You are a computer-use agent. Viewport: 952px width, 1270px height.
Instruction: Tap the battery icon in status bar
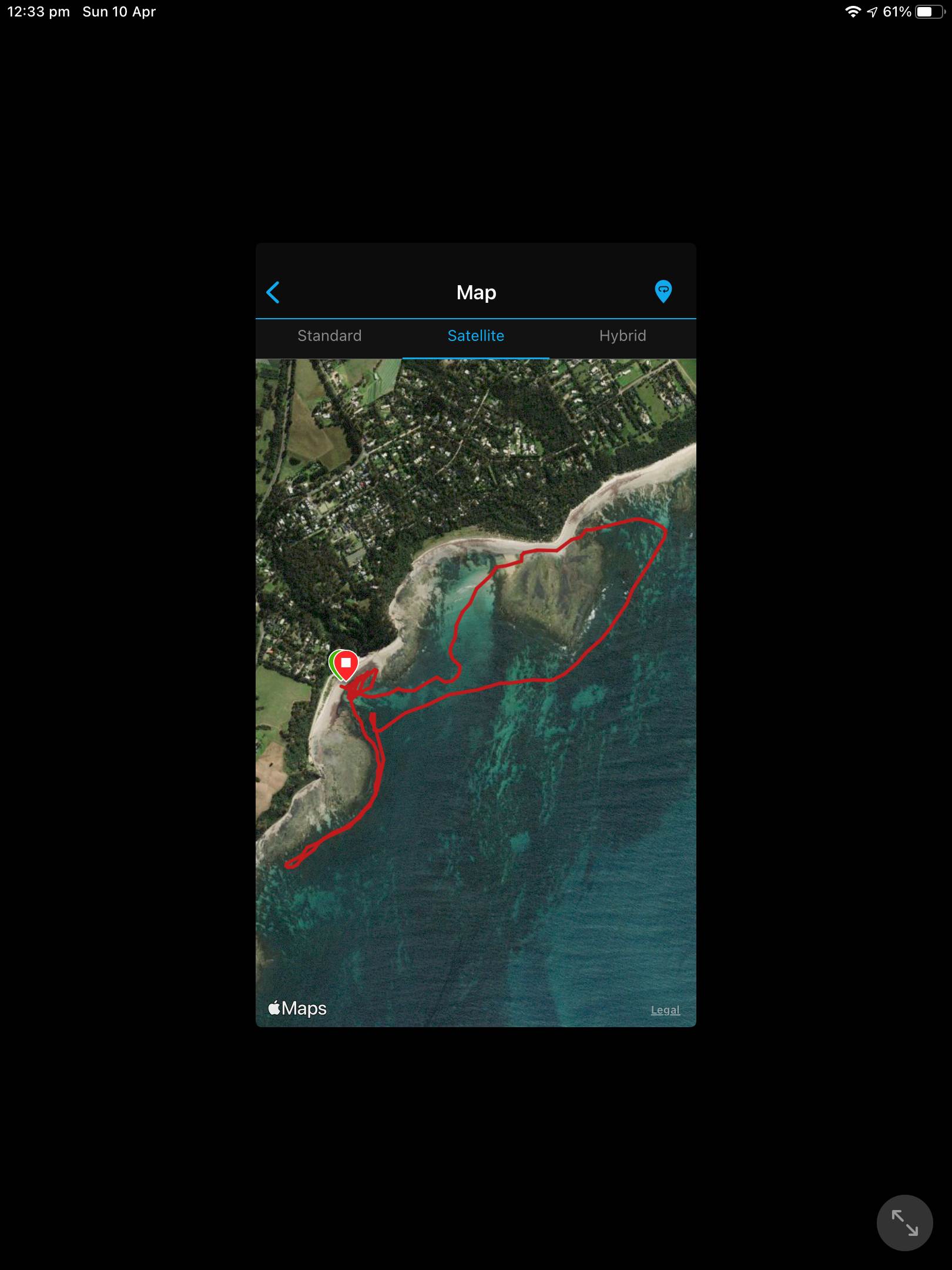pos(929,12)
